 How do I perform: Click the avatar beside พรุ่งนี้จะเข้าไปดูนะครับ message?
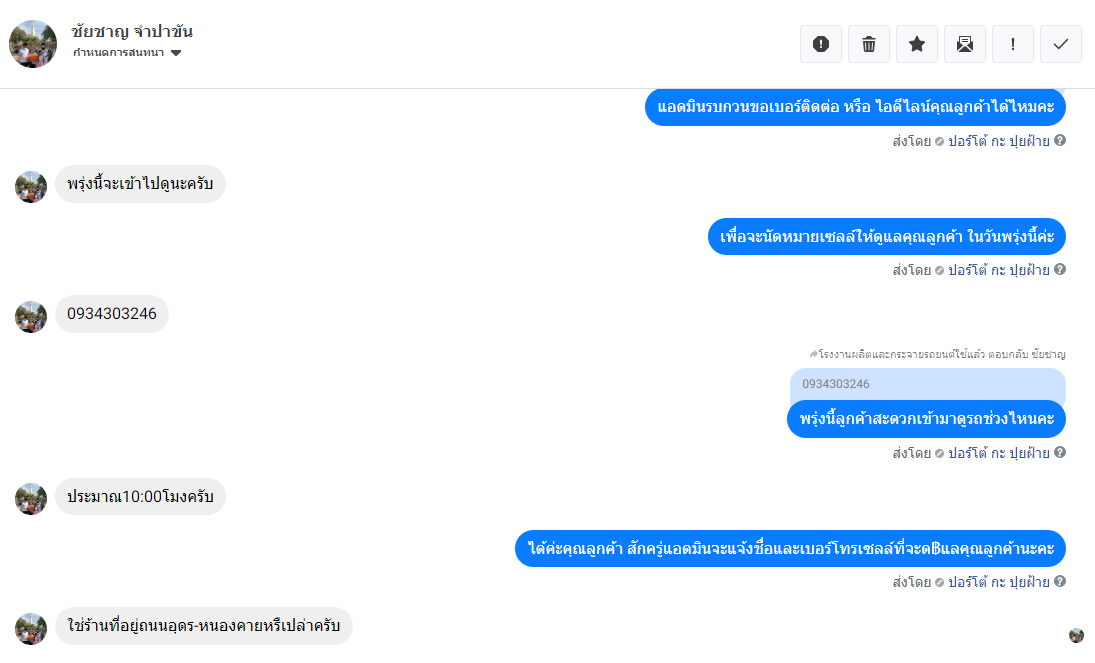coord(31,187)
